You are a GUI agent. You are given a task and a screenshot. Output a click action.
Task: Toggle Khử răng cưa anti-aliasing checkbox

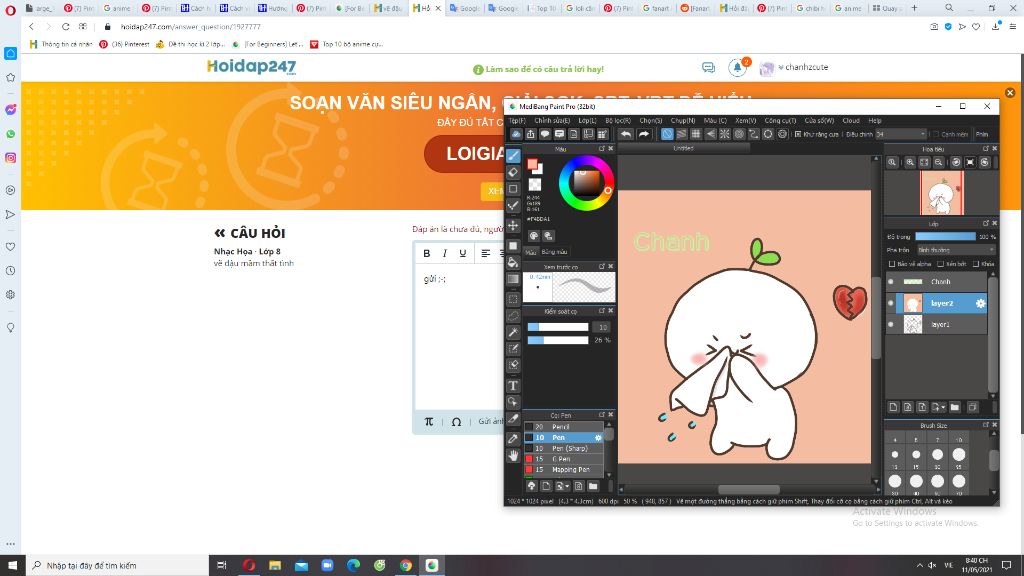(797, 135)
